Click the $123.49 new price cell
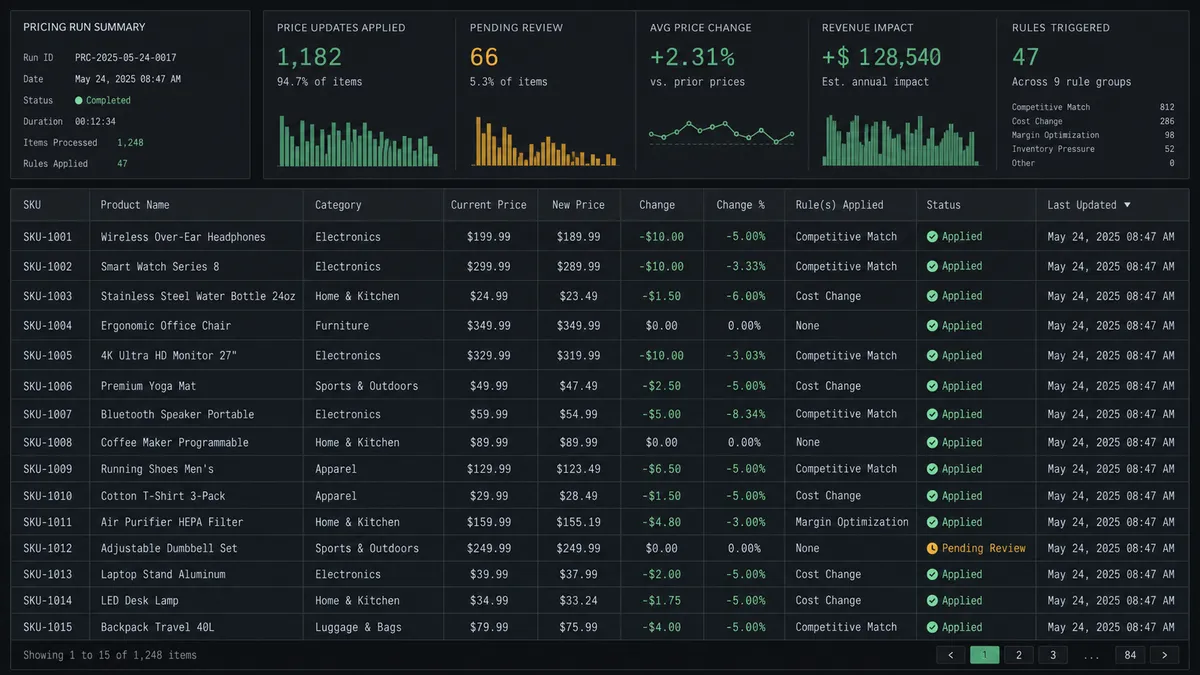The width and height of the screenshot is (1200, 675). 578,469
